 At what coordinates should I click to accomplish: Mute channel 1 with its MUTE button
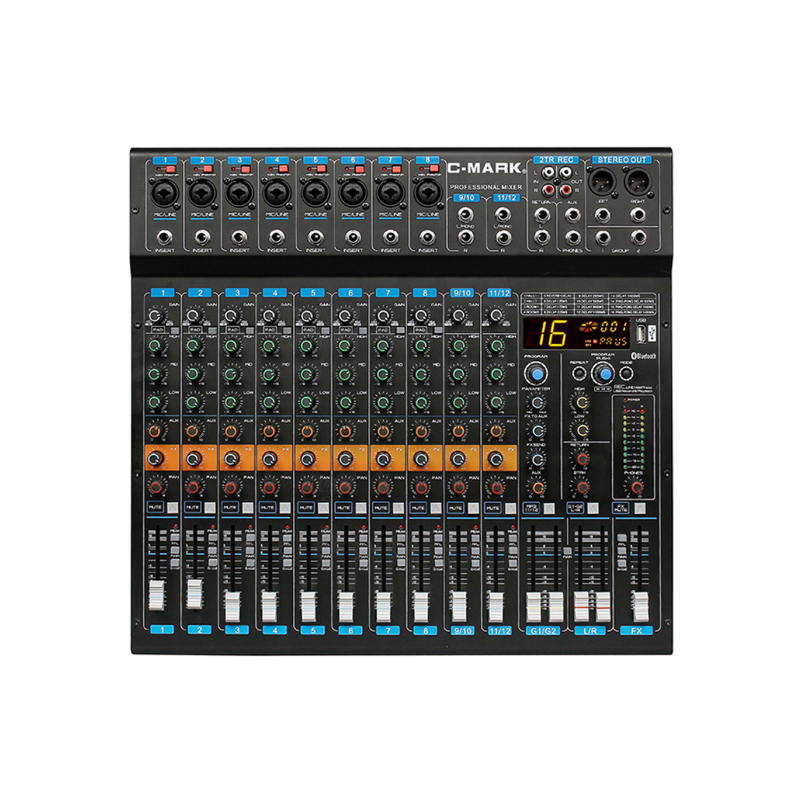(x=154, y=508)
